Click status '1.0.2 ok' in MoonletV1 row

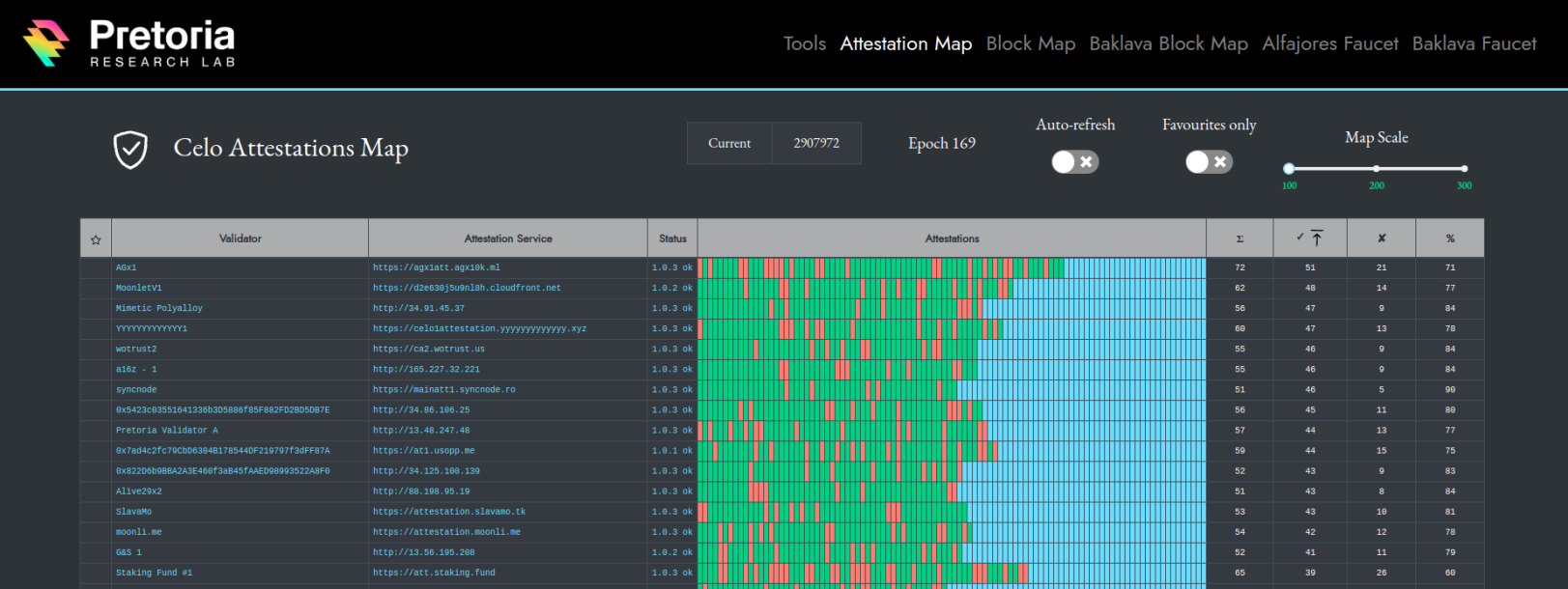672,288
